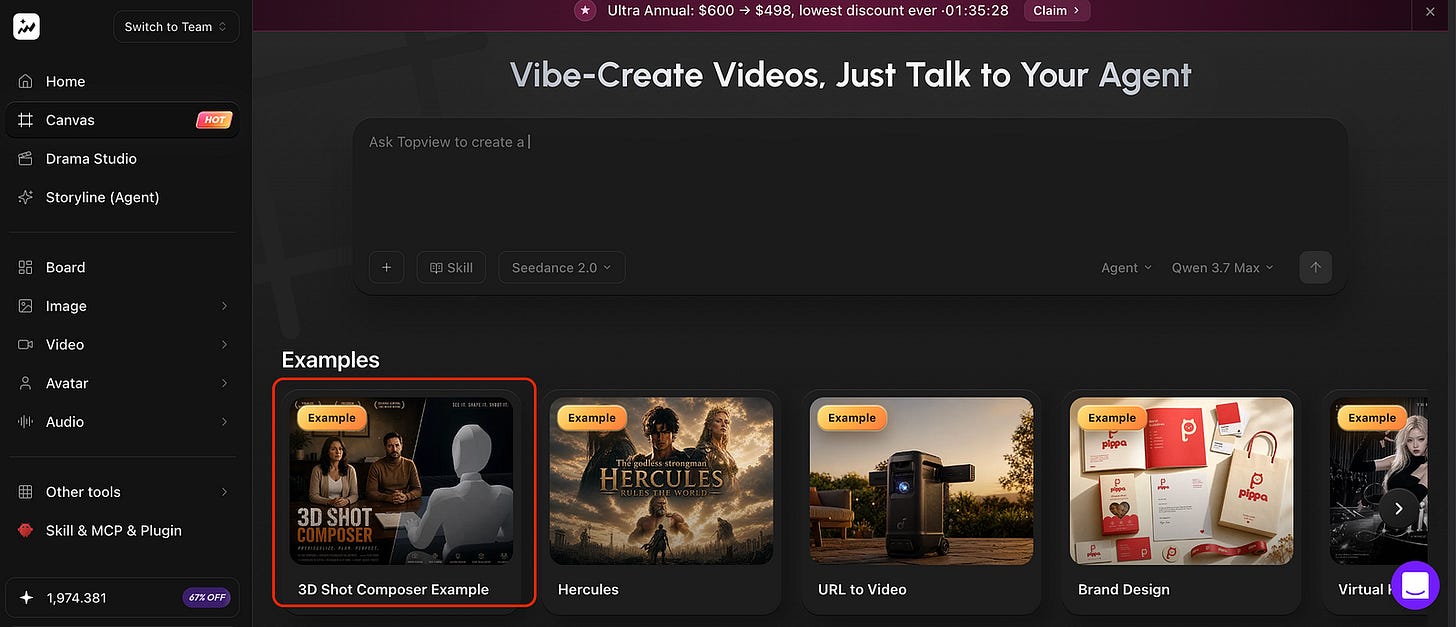Click Example badge on 3D Shot Composer card
This screenshot has width=1456, height=627.
click(x=332, y=418)
